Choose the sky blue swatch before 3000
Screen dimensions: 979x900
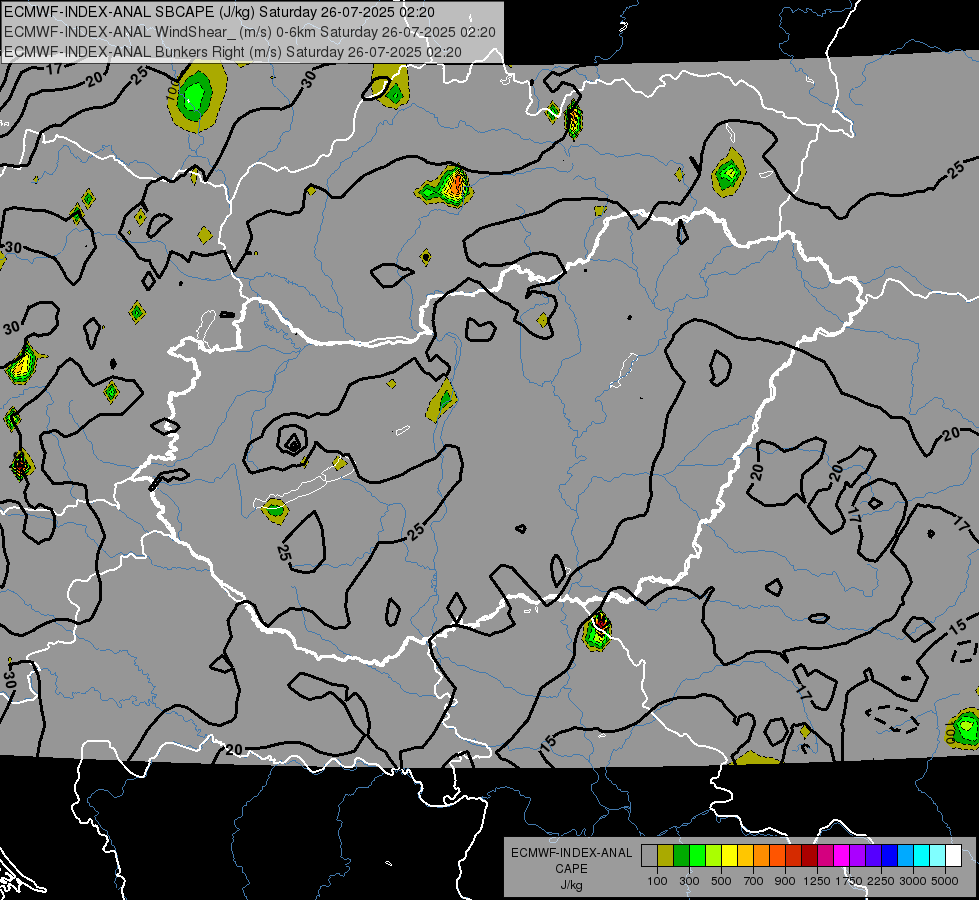pyautogui.click(x=905, y=856)
